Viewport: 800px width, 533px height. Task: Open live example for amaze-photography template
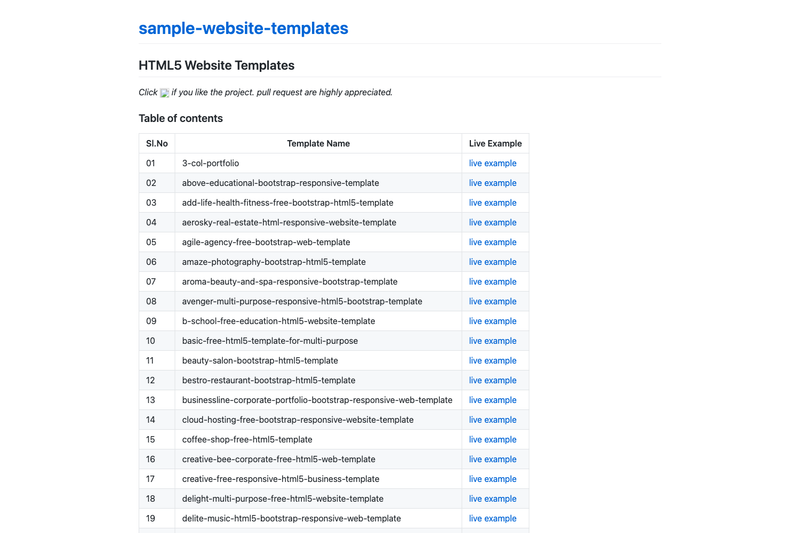pos(492,262)
